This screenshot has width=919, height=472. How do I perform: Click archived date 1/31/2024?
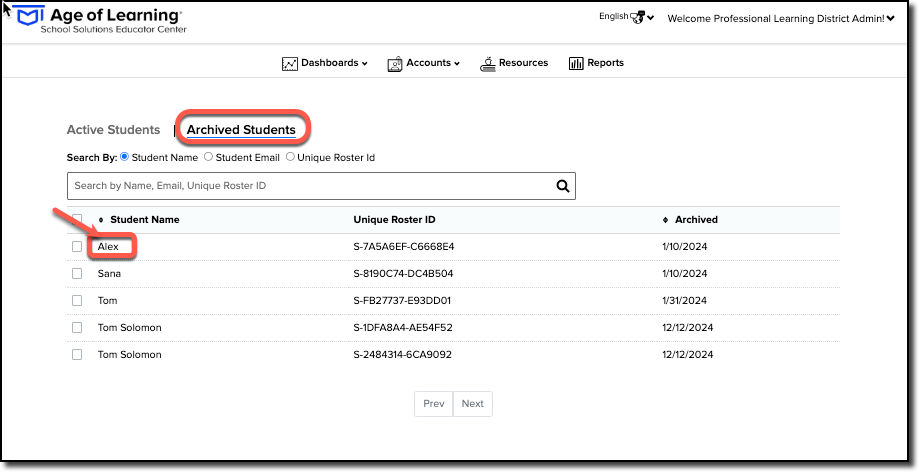[685, 300]
